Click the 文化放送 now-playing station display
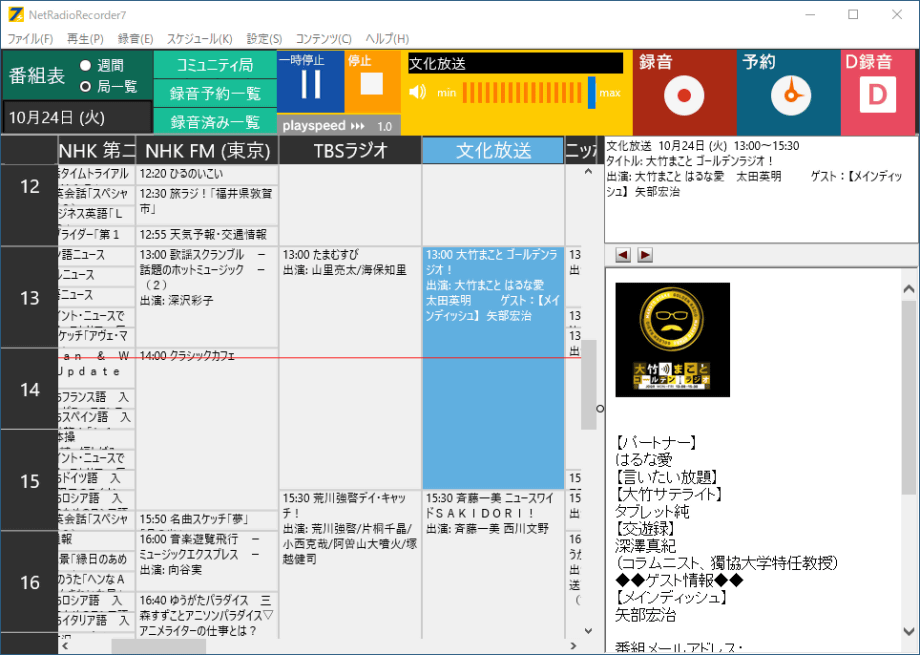920x655 pixels. coord(515,63)
